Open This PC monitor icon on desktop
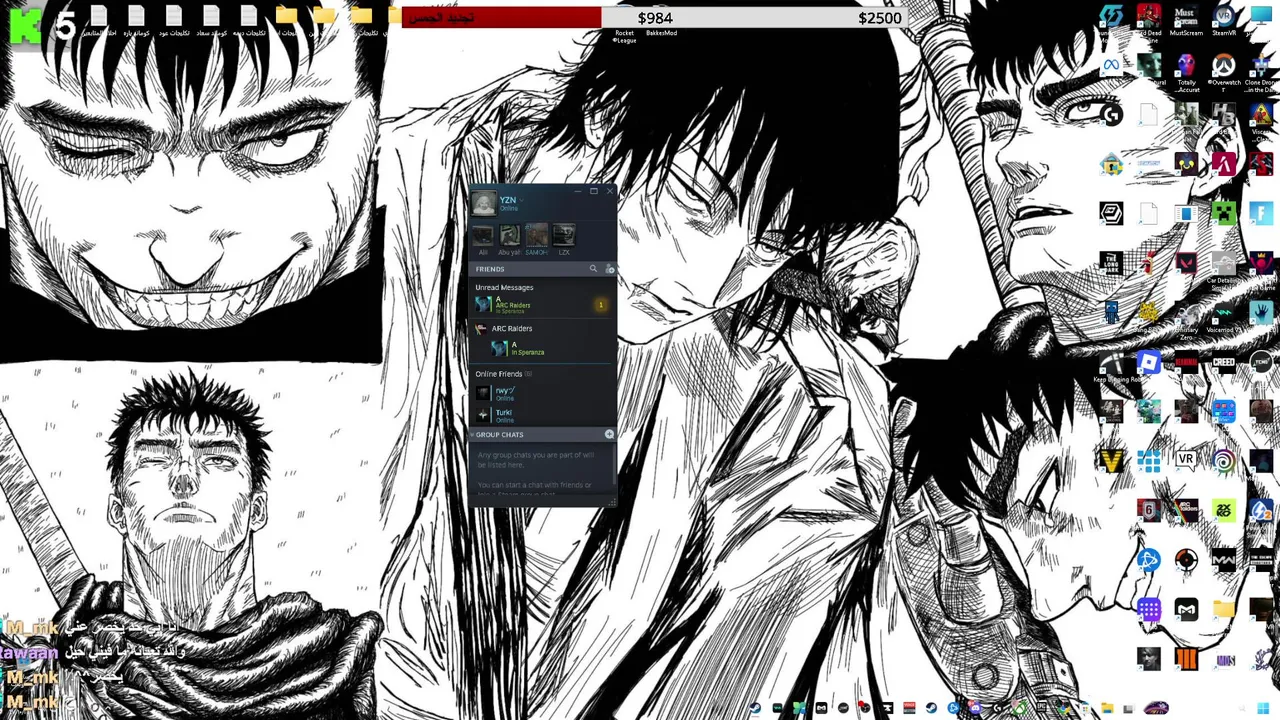 (1261, 15)
